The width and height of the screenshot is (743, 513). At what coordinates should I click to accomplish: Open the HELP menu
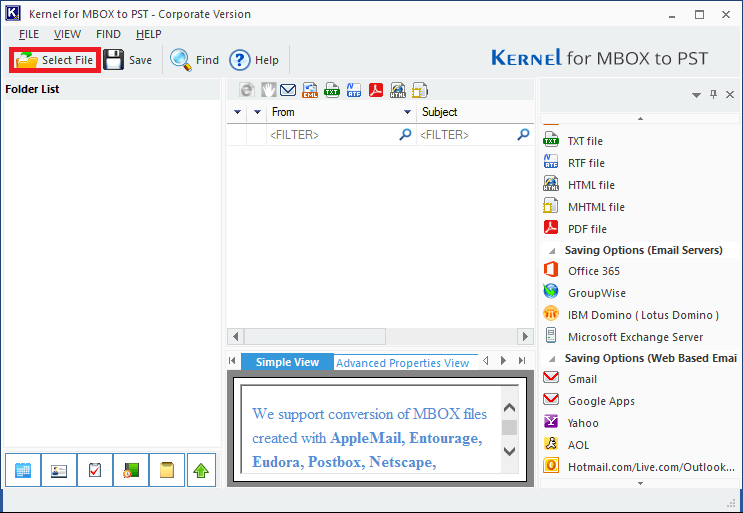click(148, 34)
